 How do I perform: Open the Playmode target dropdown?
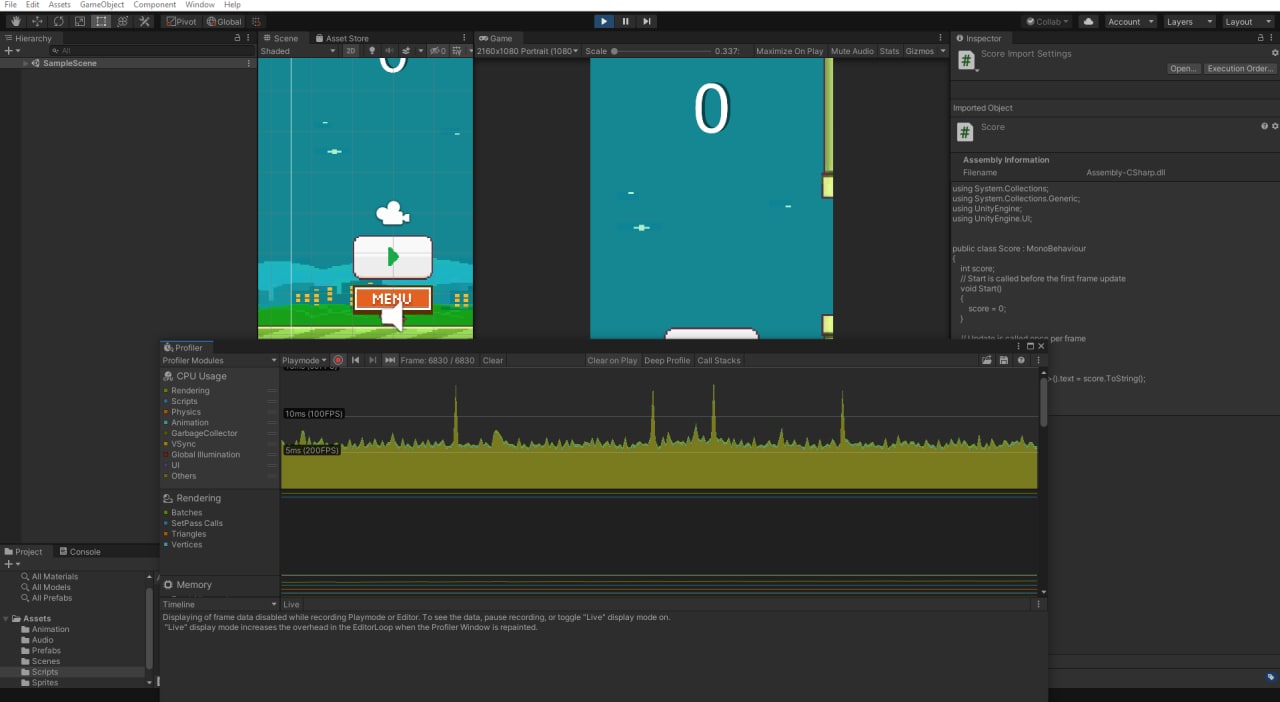click(x=304, y=360)
